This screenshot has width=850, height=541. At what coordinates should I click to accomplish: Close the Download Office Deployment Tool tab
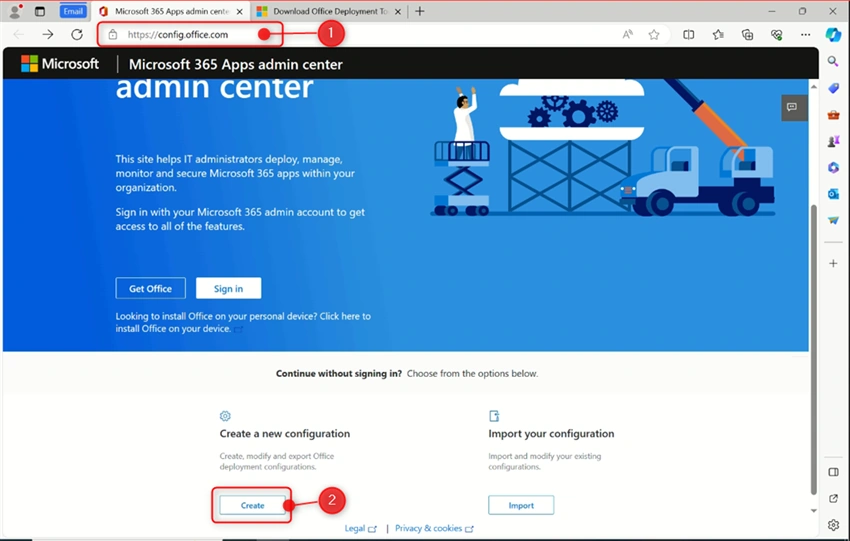tap(397, 11)
